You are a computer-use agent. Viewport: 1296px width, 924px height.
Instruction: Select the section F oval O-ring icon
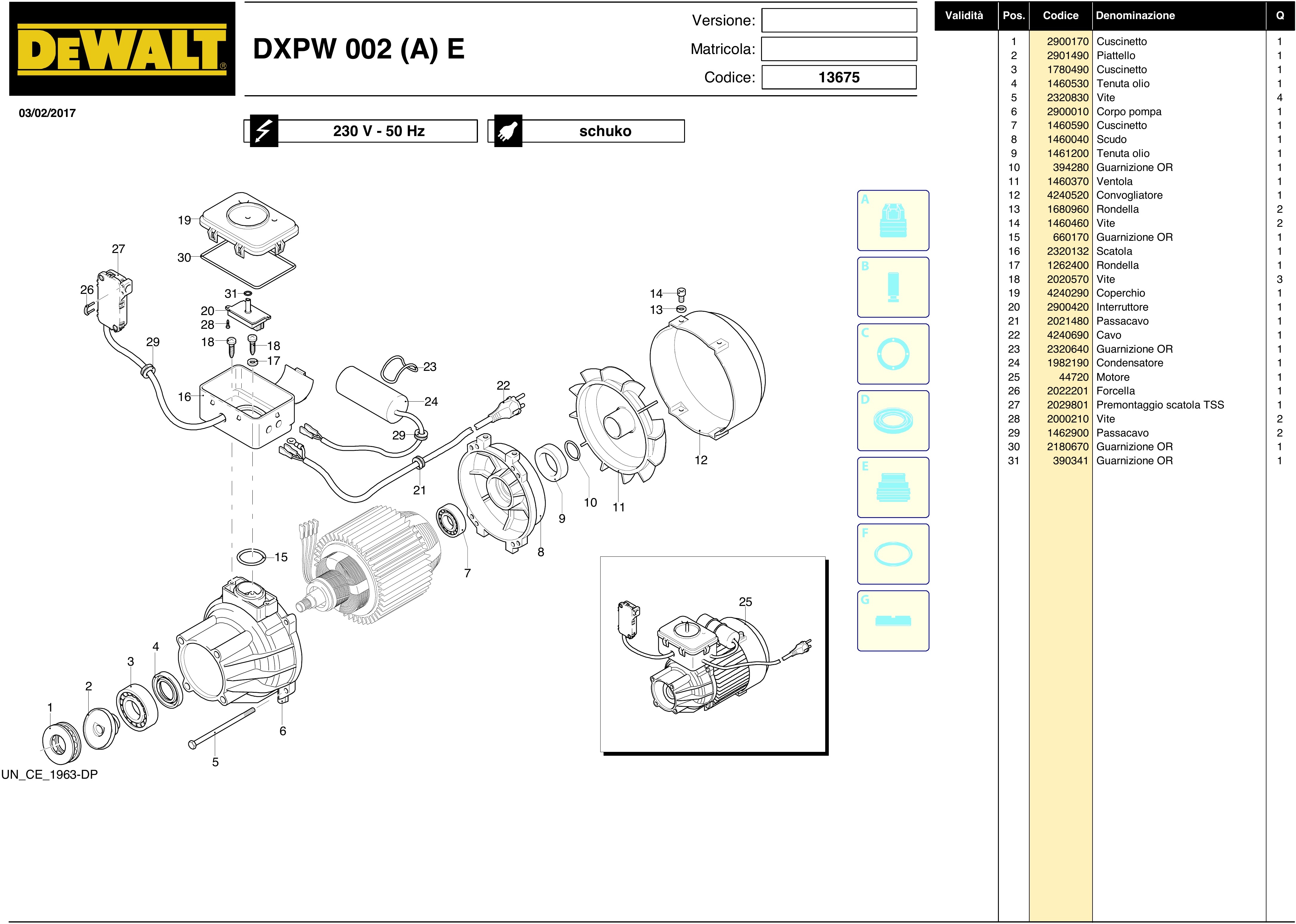[893, 554]
